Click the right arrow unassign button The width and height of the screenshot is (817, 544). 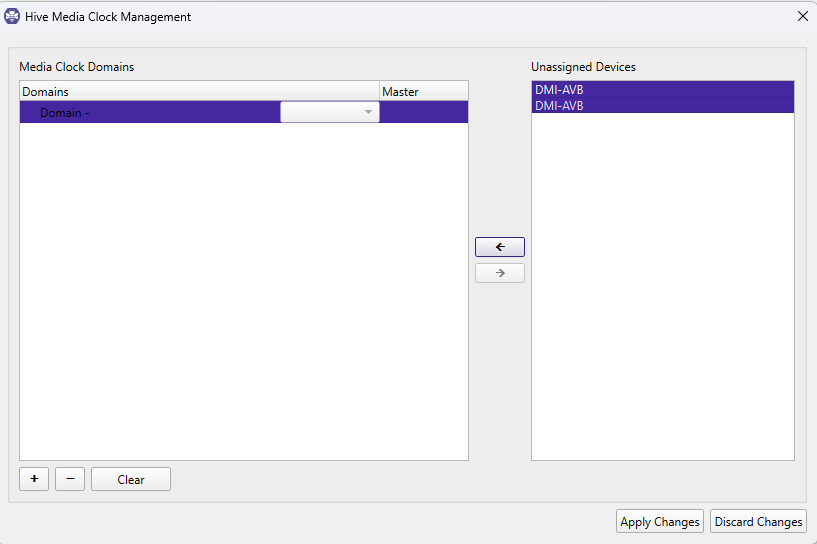click(x=499, y=273)
